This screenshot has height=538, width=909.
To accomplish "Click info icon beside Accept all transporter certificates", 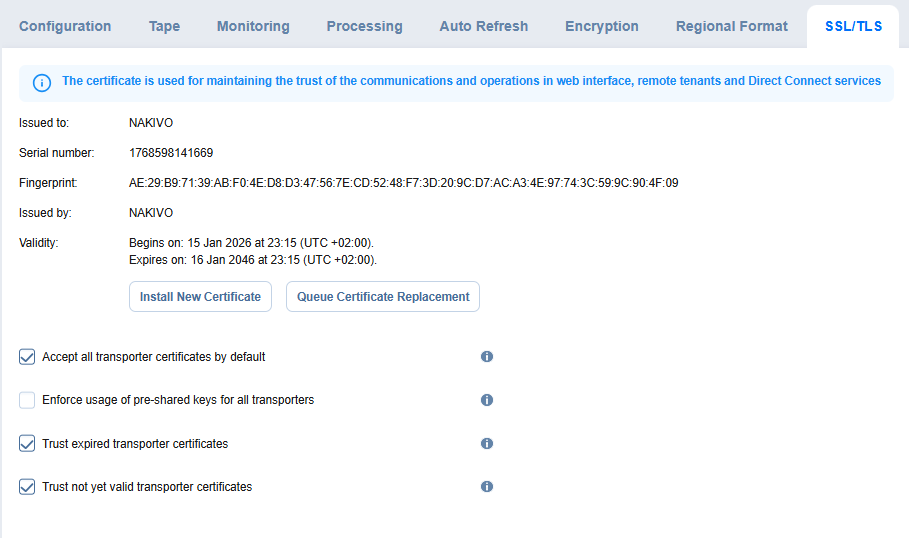I will pyautogui.click(x=487, y=357).
